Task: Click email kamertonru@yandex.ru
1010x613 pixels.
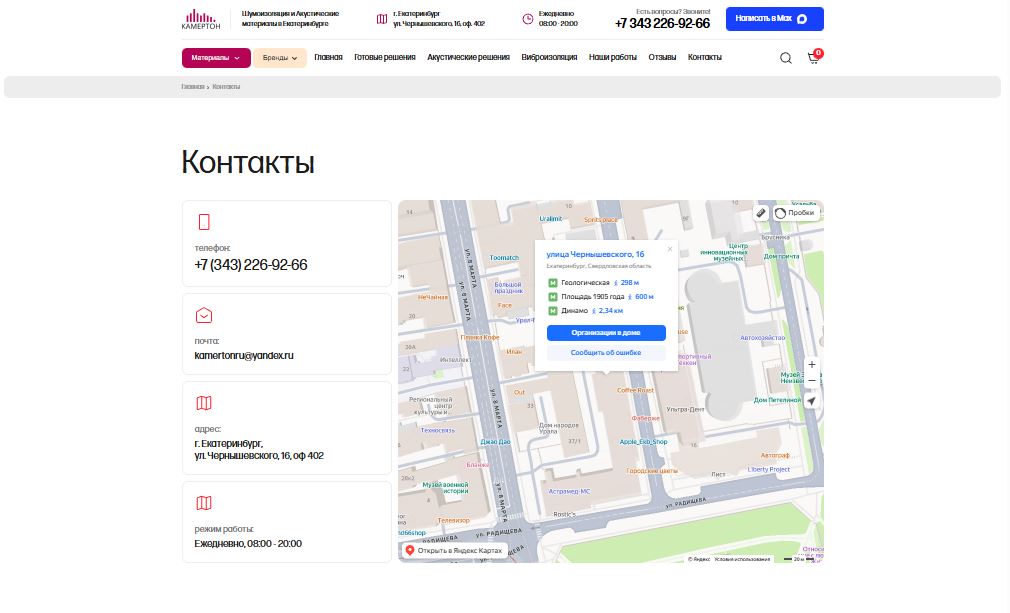Action: pos(243,355)
